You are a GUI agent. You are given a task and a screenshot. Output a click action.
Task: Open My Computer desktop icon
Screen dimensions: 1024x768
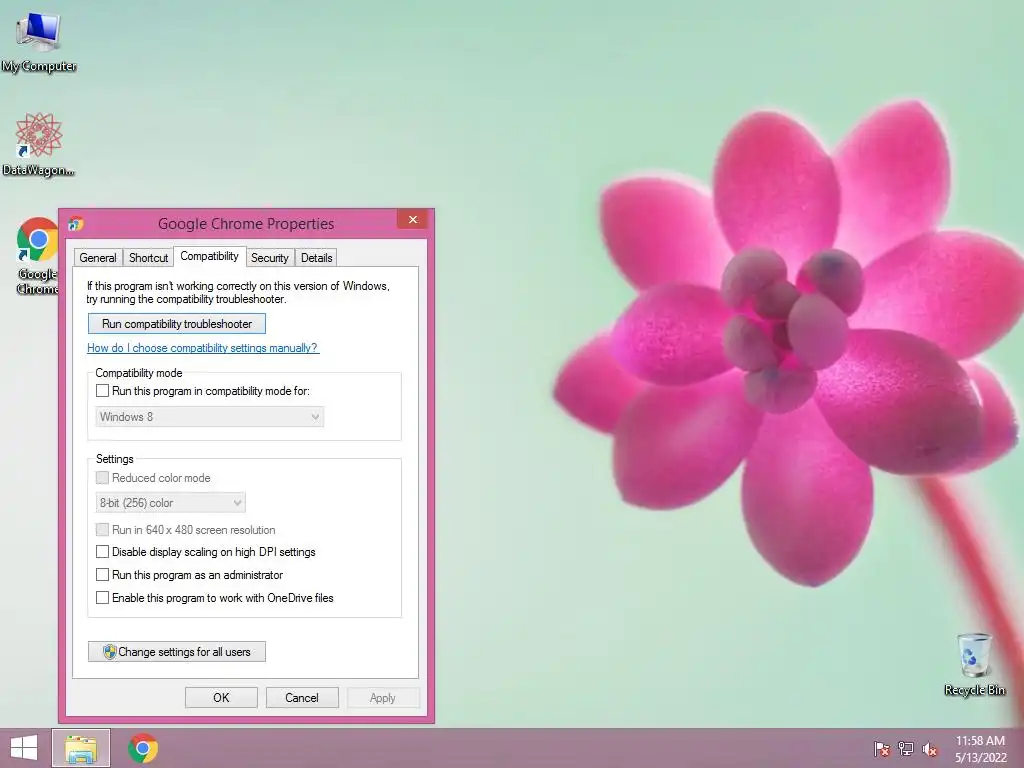click(39, 41)
